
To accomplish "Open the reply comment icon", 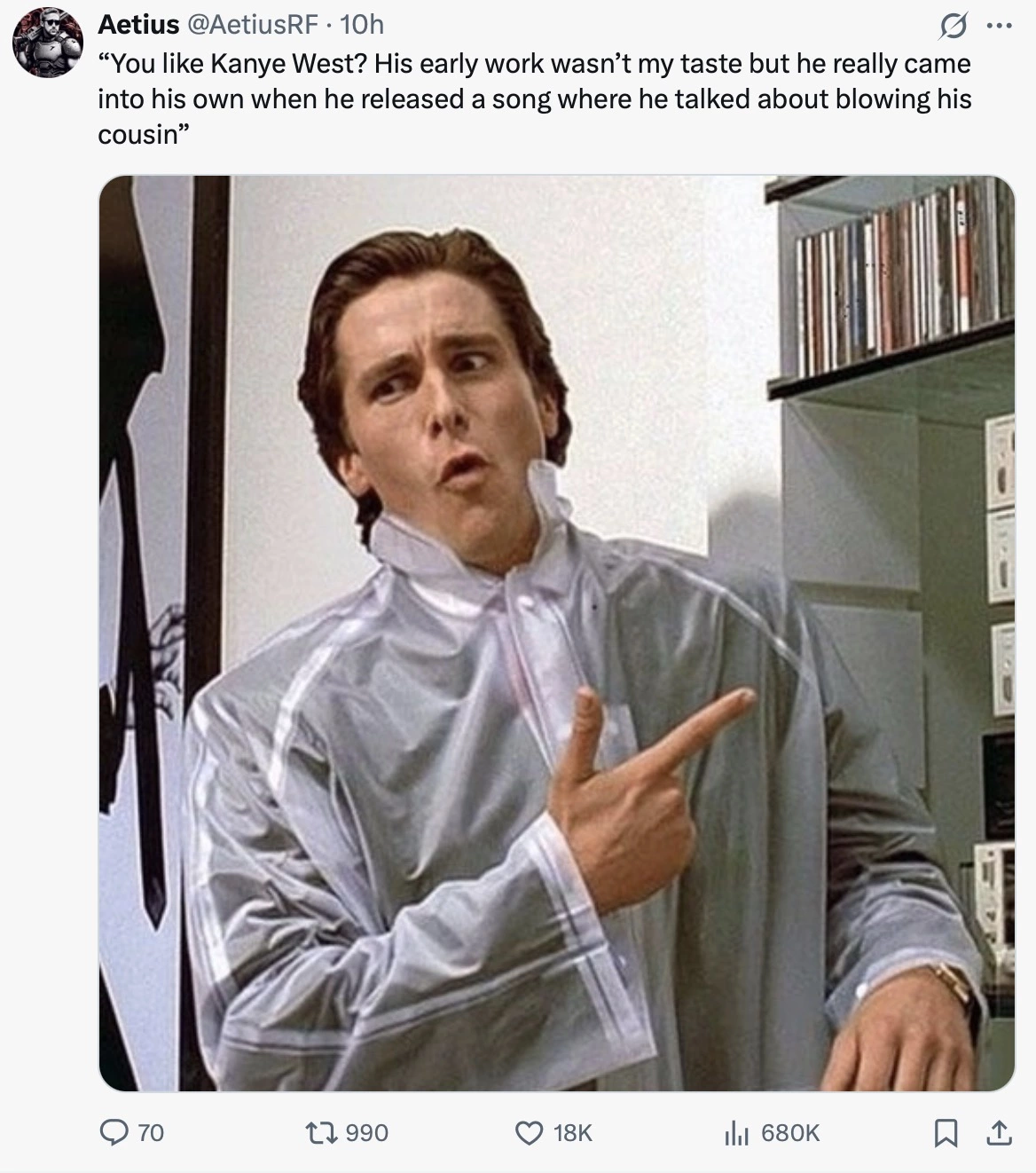I will pyautogui.click(x=113, y=1132).
